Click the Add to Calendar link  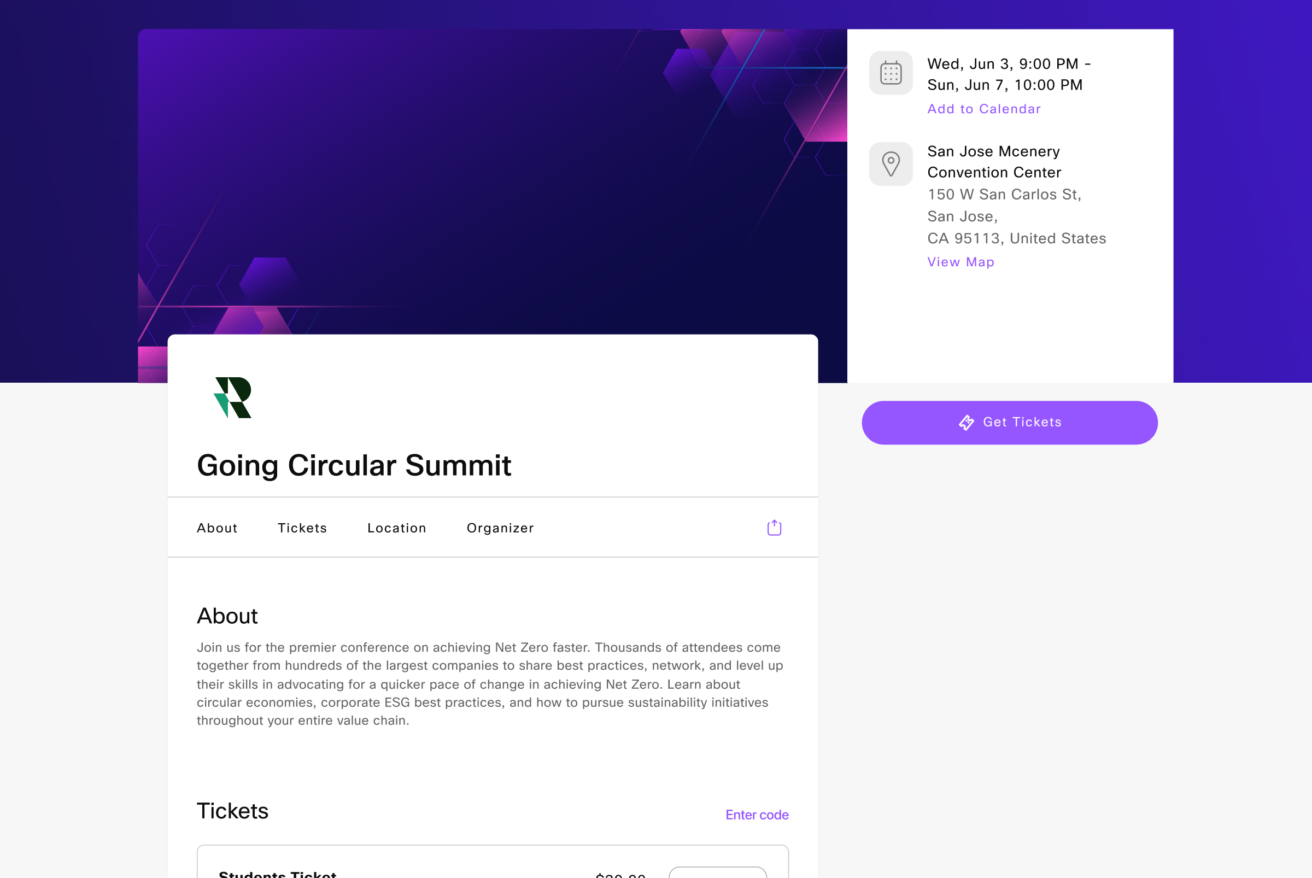(x=984, y=109)
